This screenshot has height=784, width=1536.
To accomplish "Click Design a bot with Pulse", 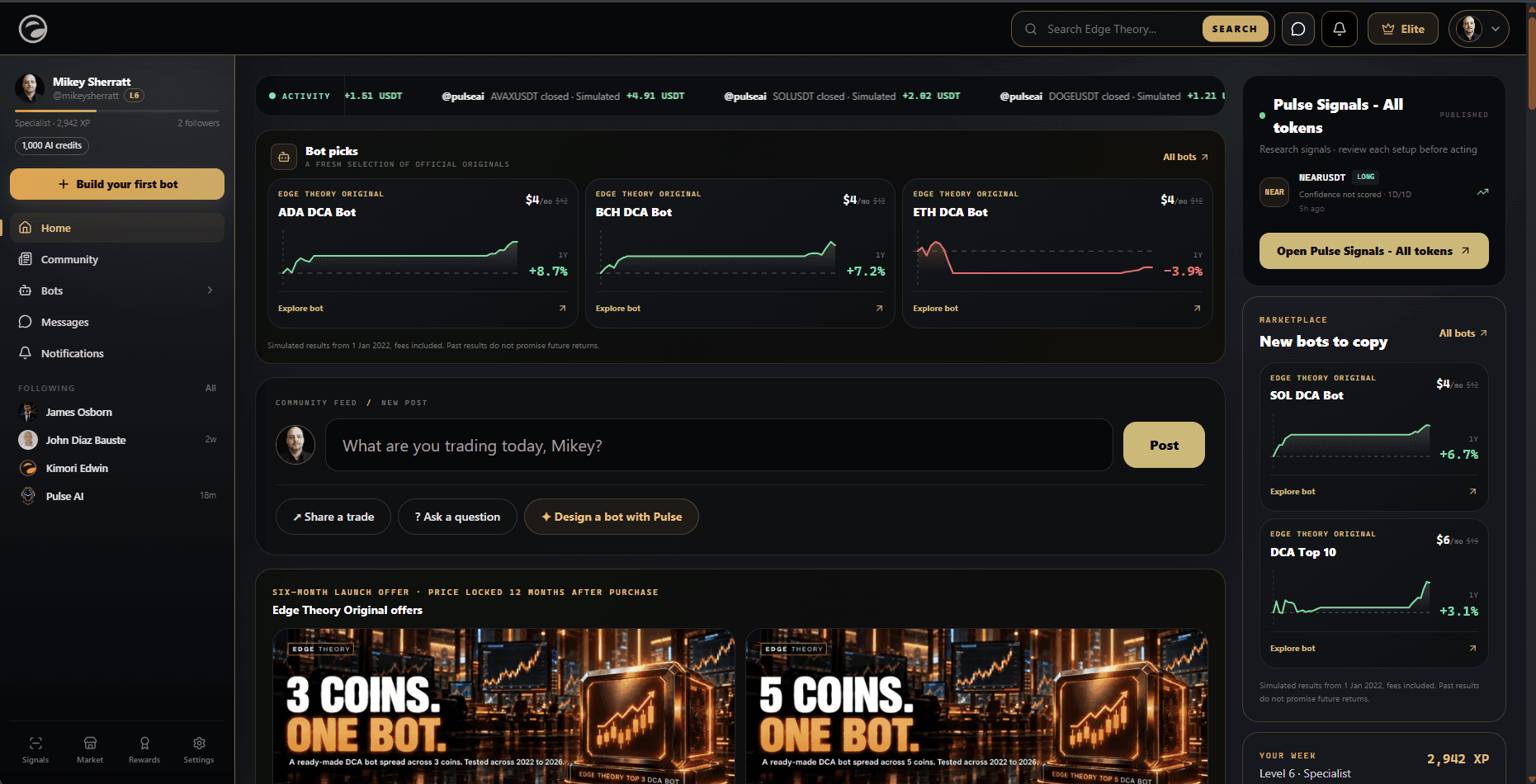I will click(612, 517).
